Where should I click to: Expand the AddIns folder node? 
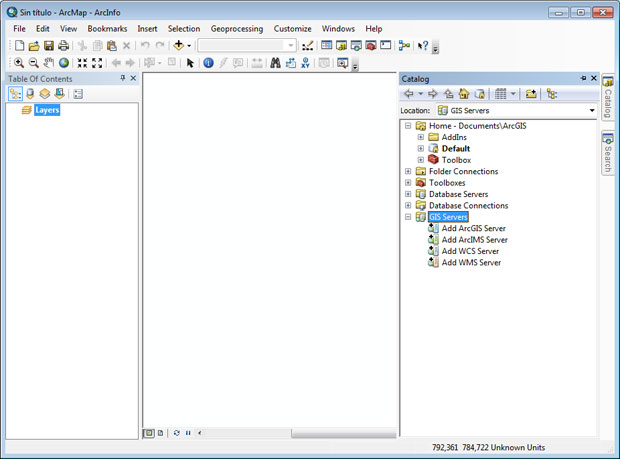[421, 137]
